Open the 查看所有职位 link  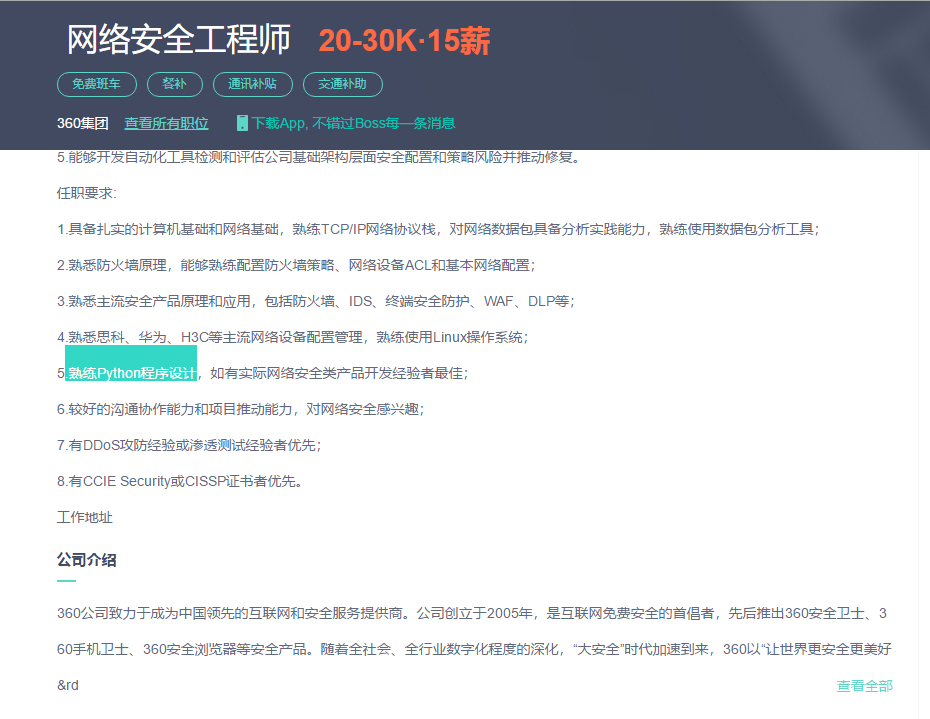point(166,123)
